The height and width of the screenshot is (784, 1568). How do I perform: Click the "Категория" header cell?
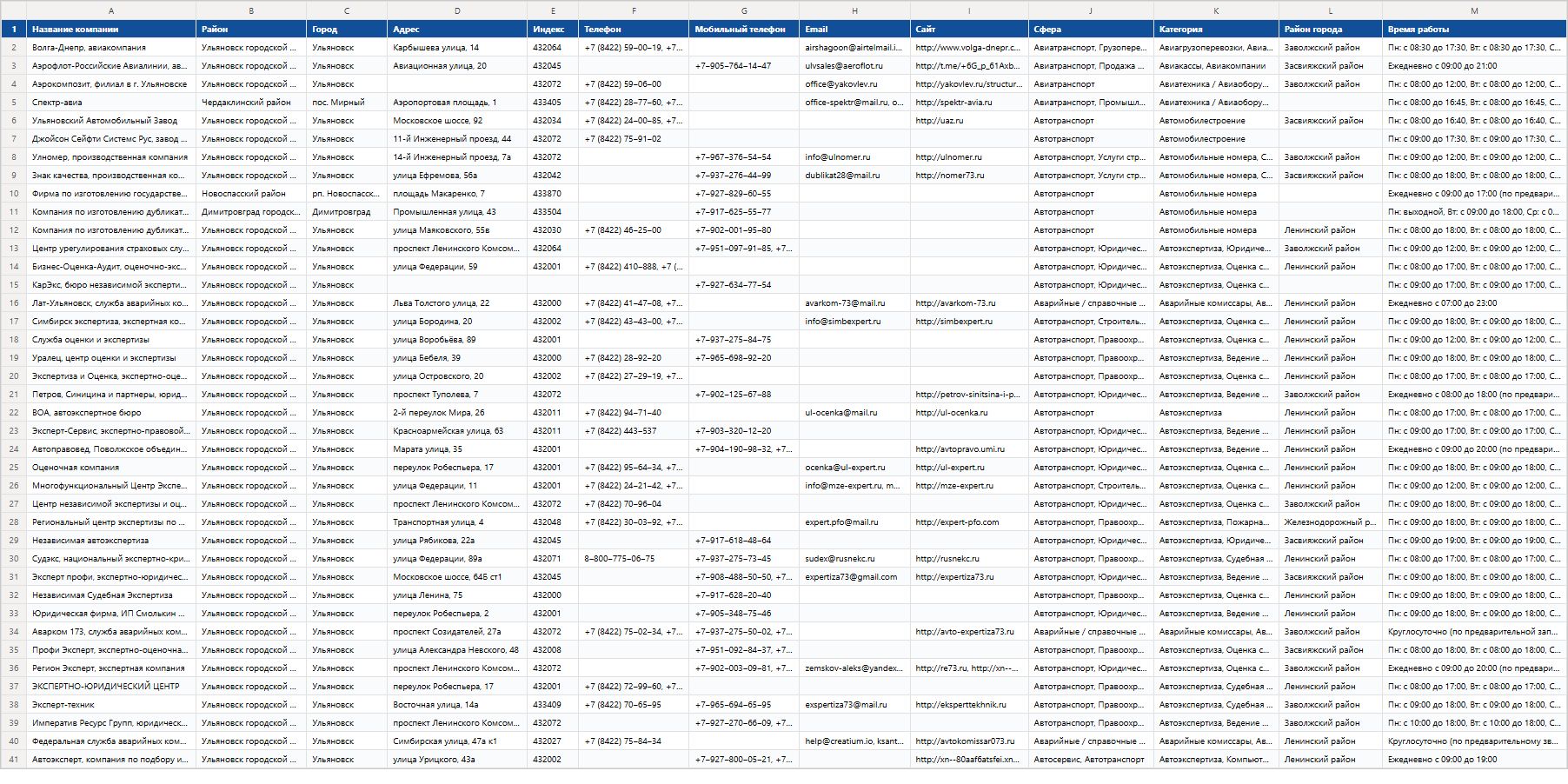pos(1216,29)
